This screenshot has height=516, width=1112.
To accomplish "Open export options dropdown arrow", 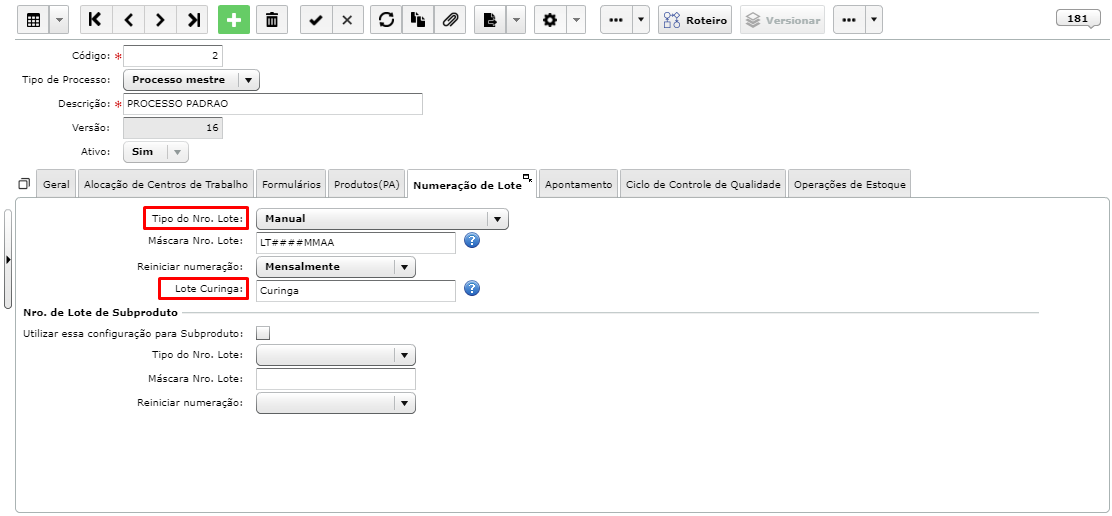I will [x=516, y=21].
